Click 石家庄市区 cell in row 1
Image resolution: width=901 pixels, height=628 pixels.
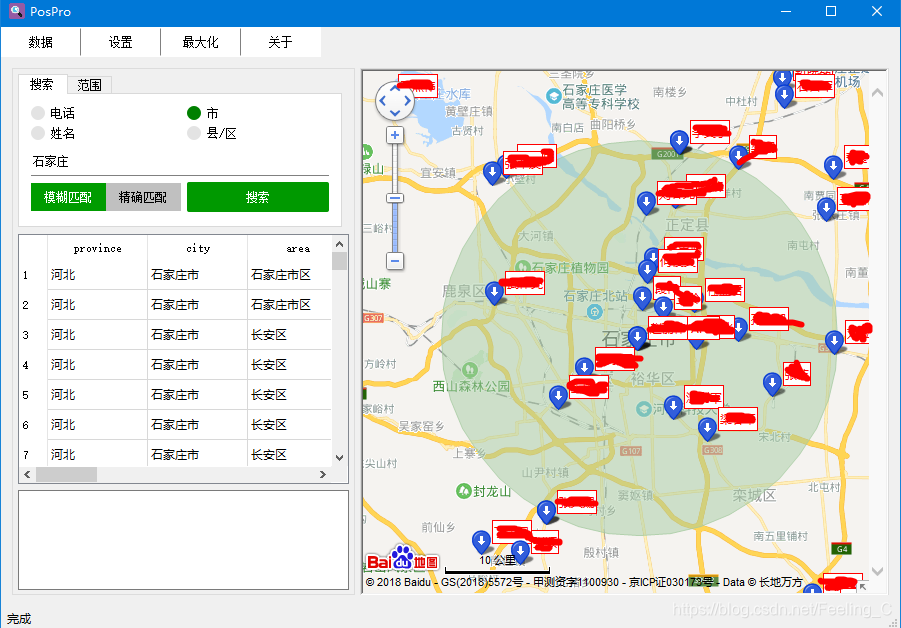(x=290, y=275)
